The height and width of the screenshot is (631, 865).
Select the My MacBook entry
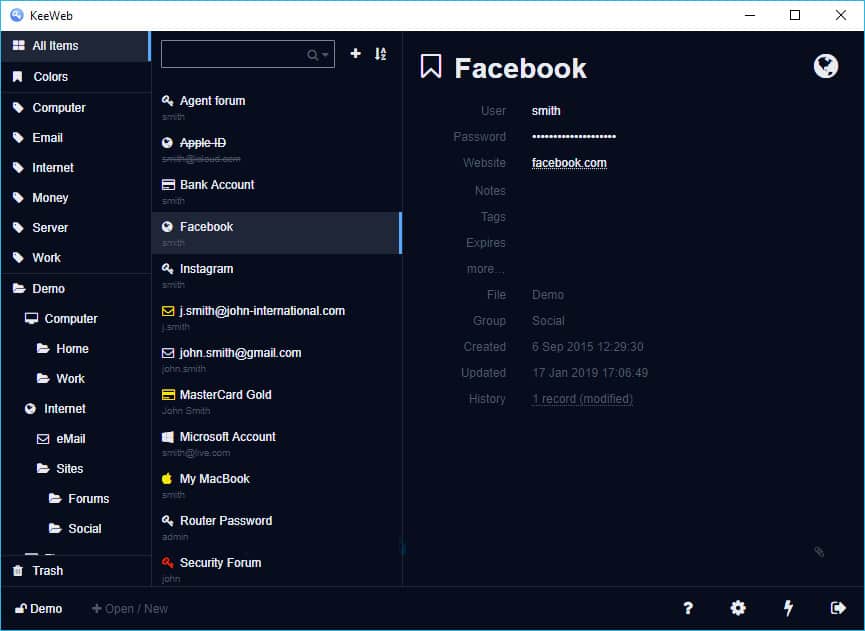coord(276,485)
